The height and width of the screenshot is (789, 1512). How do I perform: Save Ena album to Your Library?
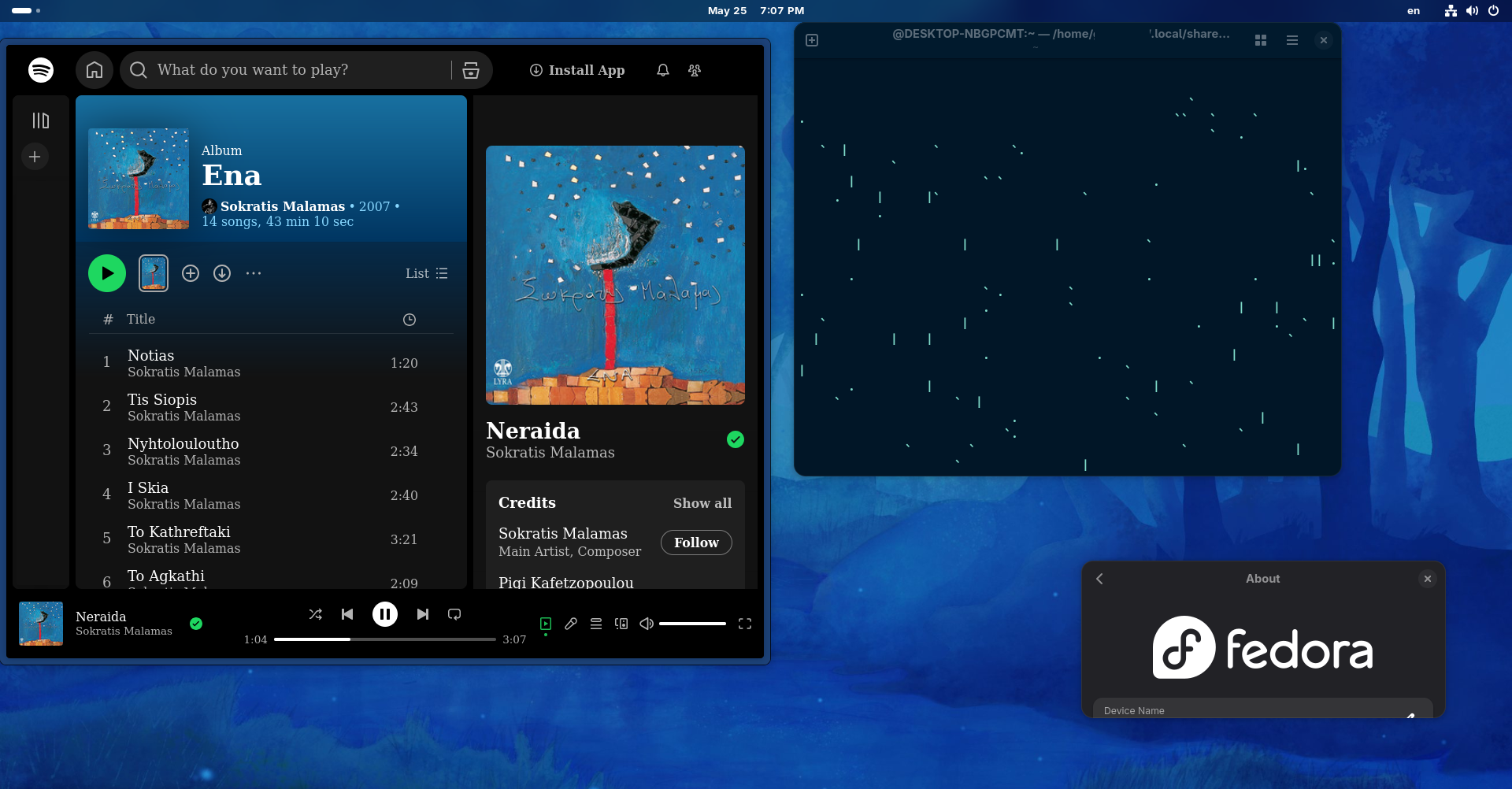tap(191, 273)
